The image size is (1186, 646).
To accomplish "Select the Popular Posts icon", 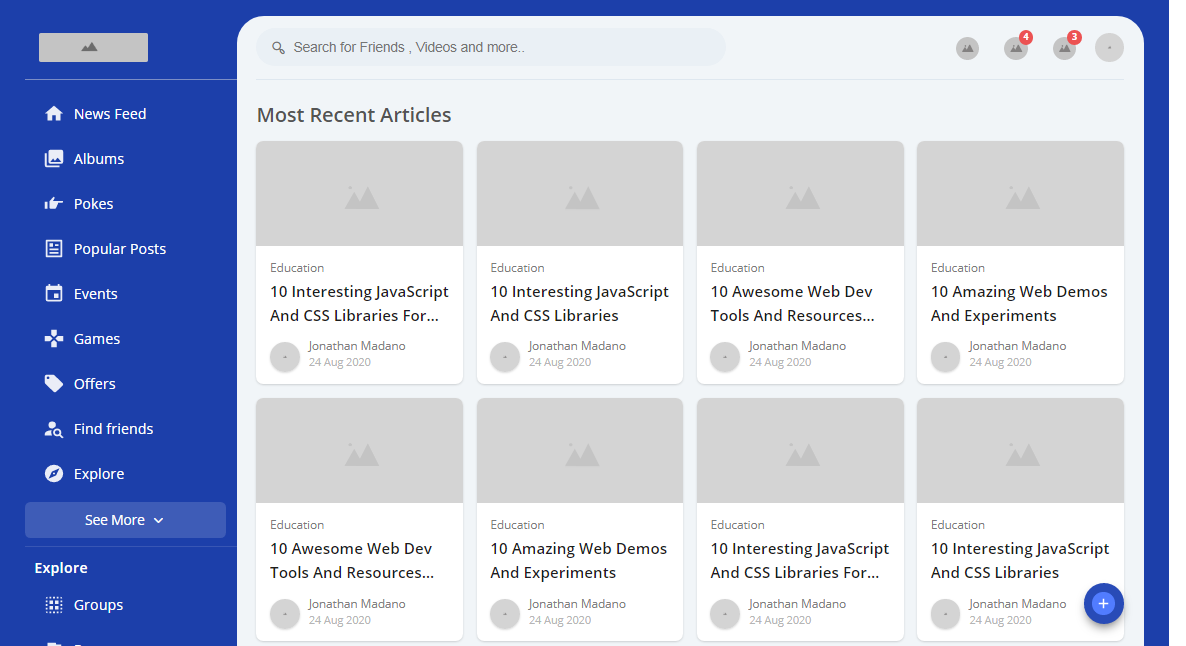I will click(54, 249).
